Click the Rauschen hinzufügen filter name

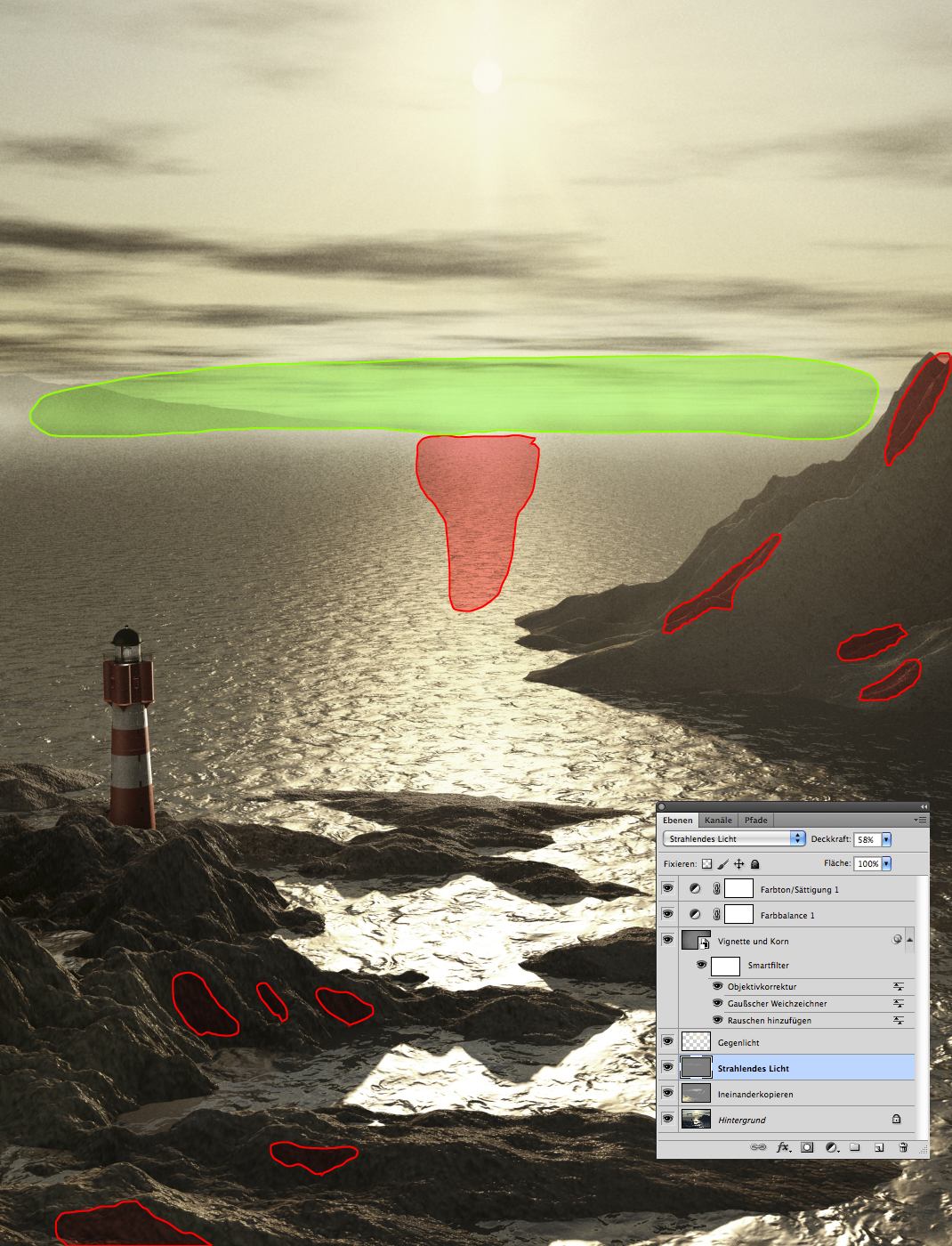pyautogui.click(x=769, y=1020)
